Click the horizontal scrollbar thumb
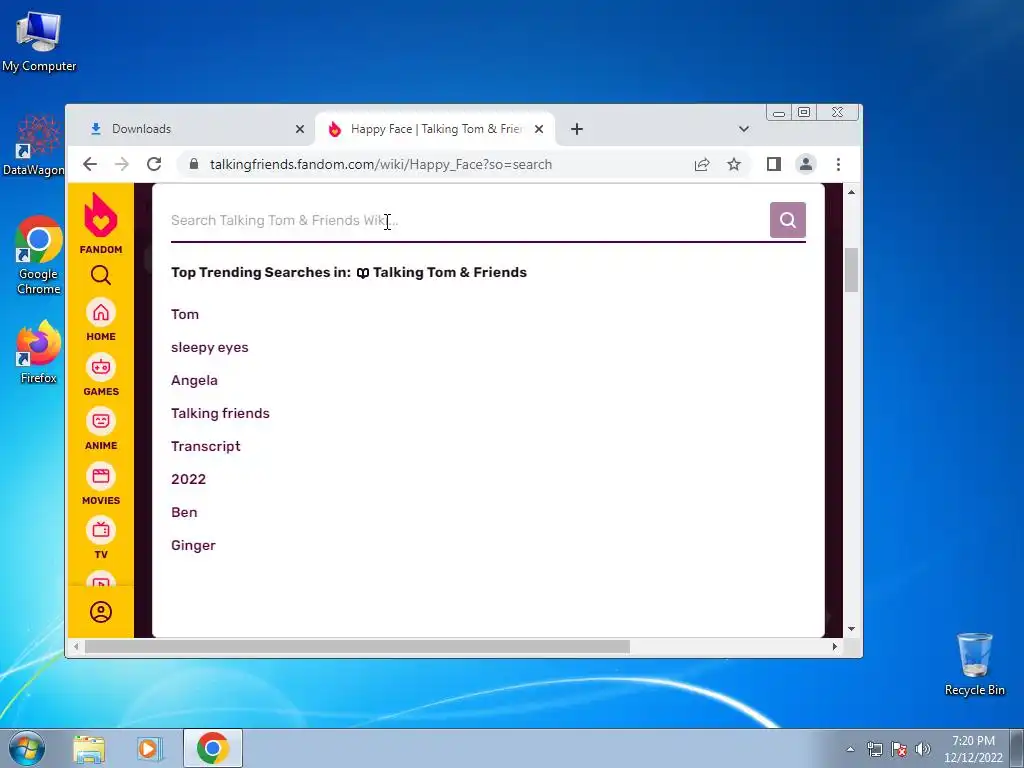 [x=357, y=647]
